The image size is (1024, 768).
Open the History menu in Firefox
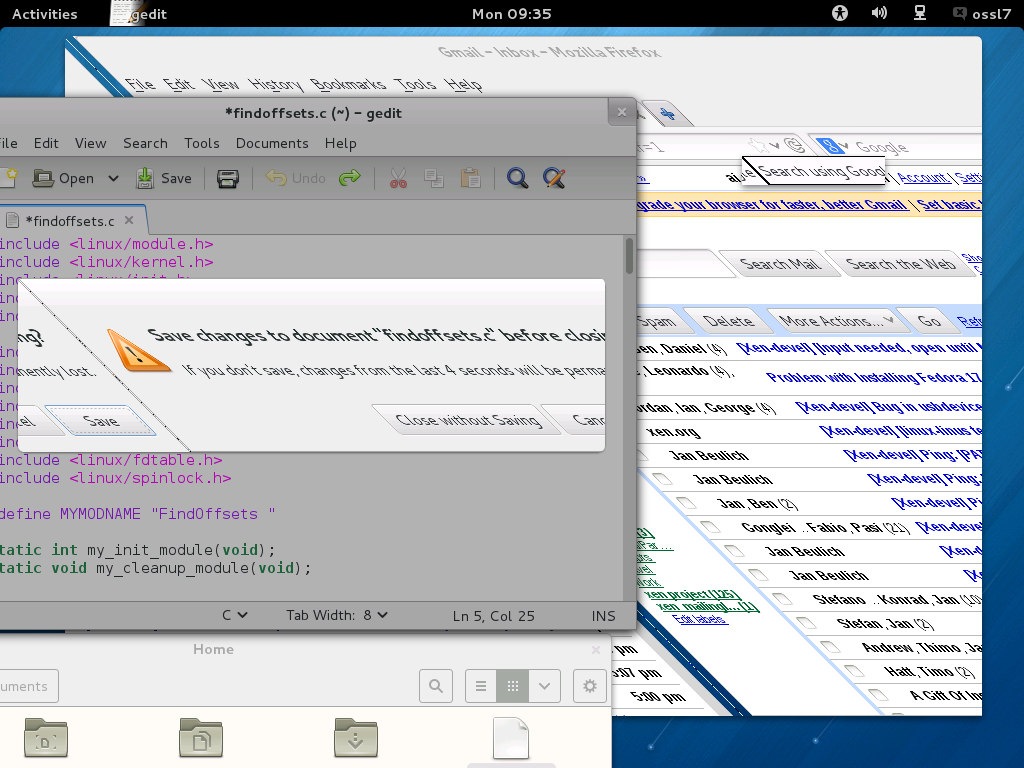tap(276, 84)
